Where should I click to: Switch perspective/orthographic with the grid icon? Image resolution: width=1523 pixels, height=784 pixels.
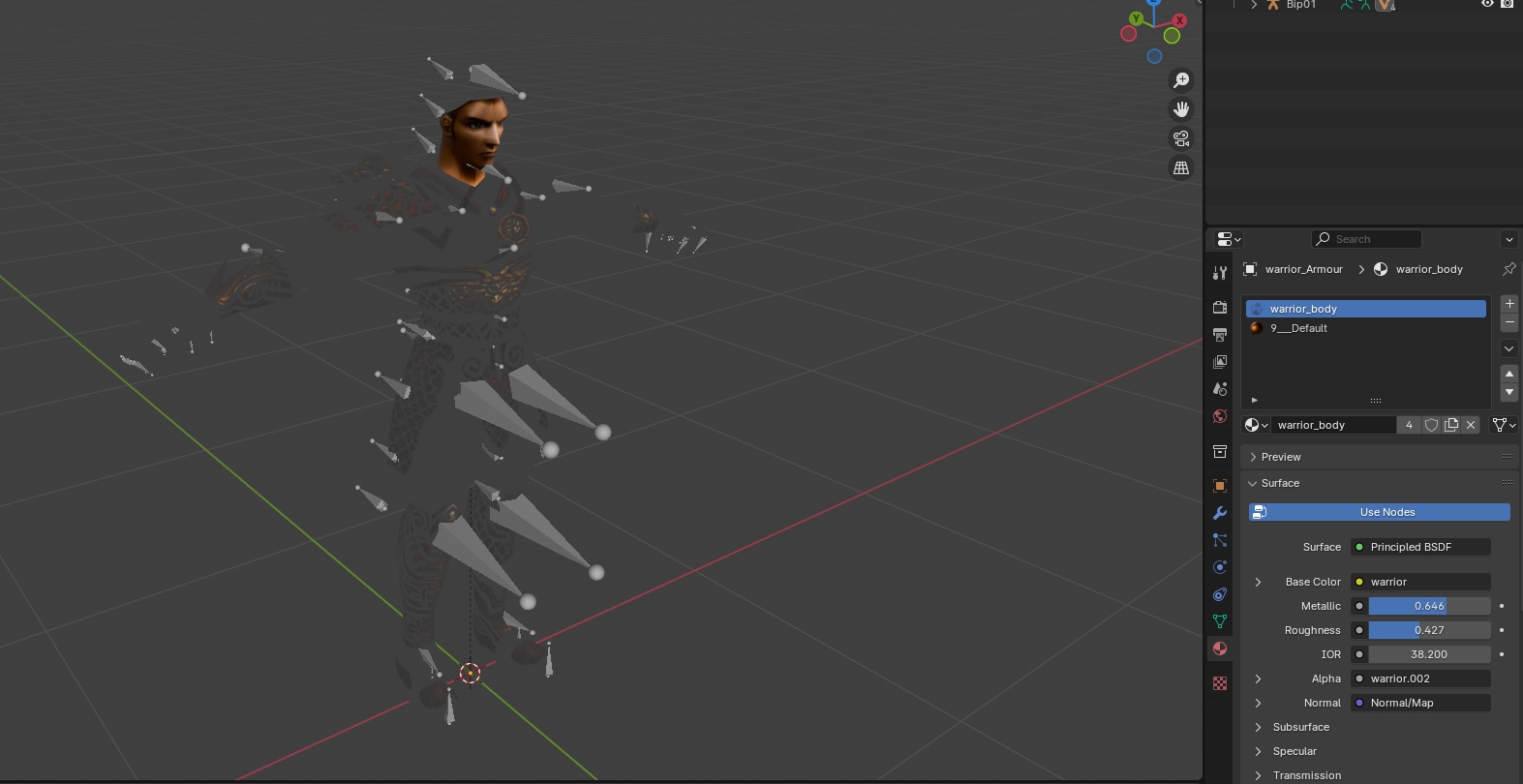1181,167
